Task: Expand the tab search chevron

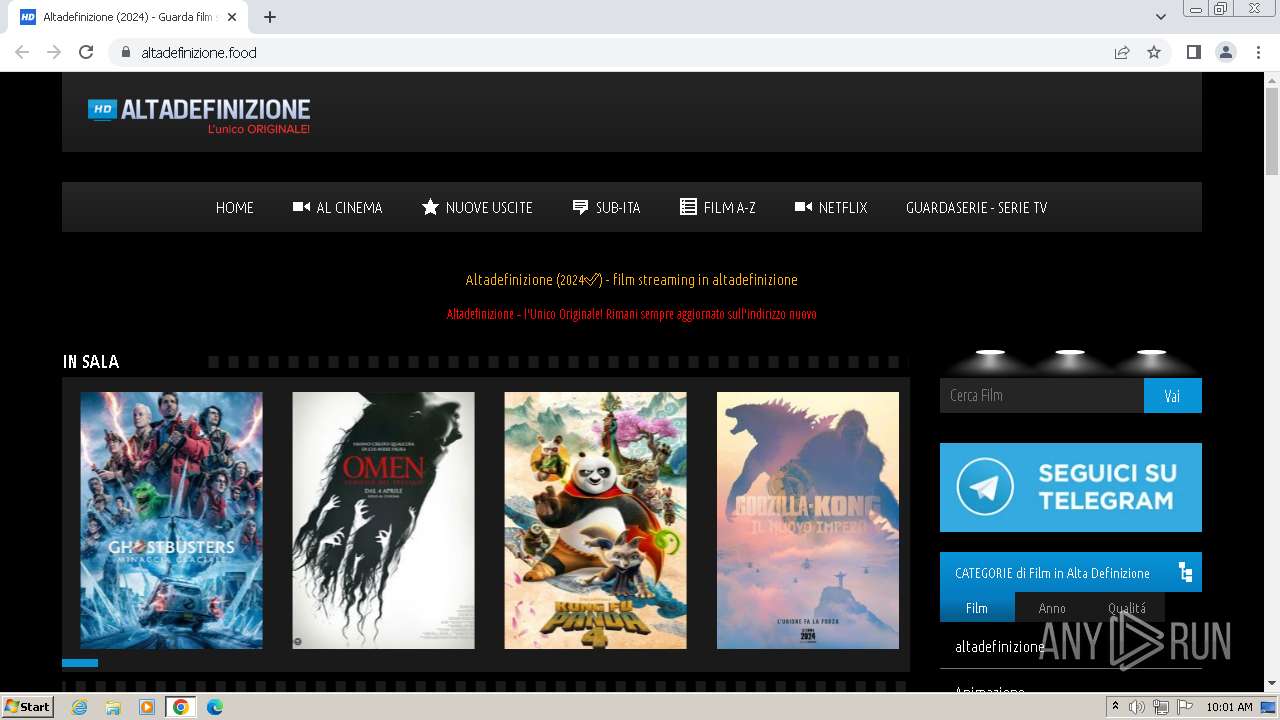Action: pos(1161,17)
